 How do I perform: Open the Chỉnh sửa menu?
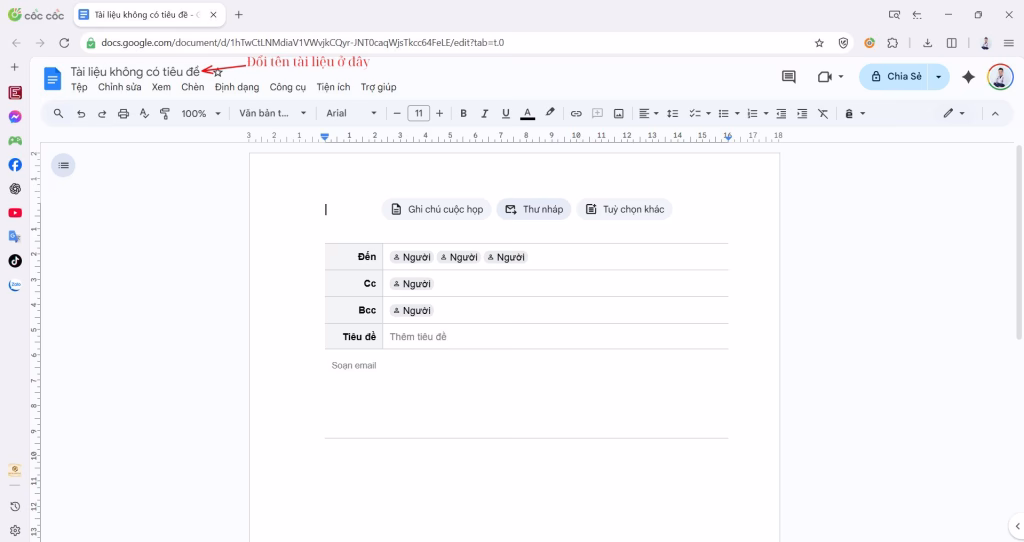point(120,87)
